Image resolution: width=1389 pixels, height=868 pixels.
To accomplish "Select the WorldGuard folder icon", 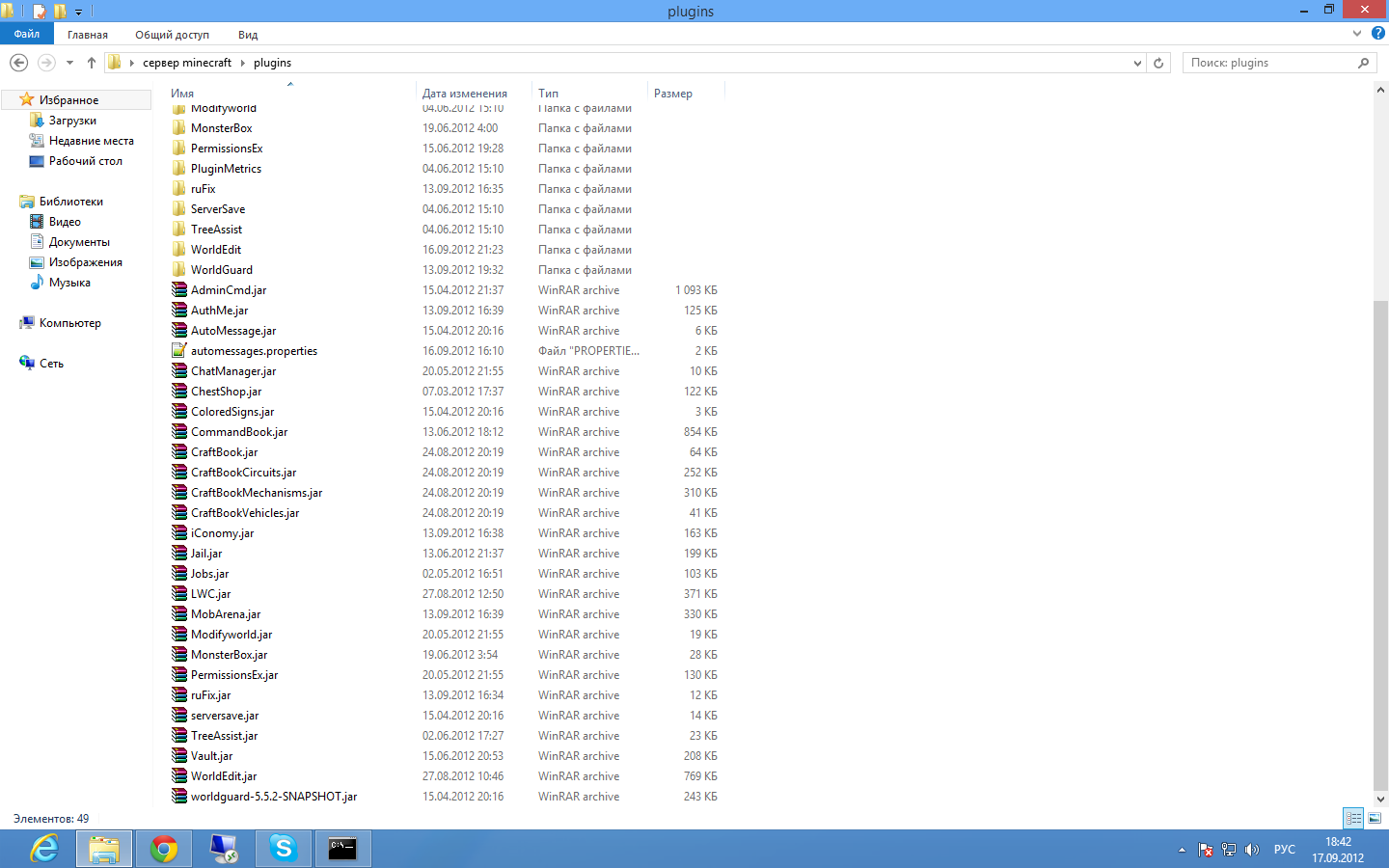I will [x=179, y=269].
